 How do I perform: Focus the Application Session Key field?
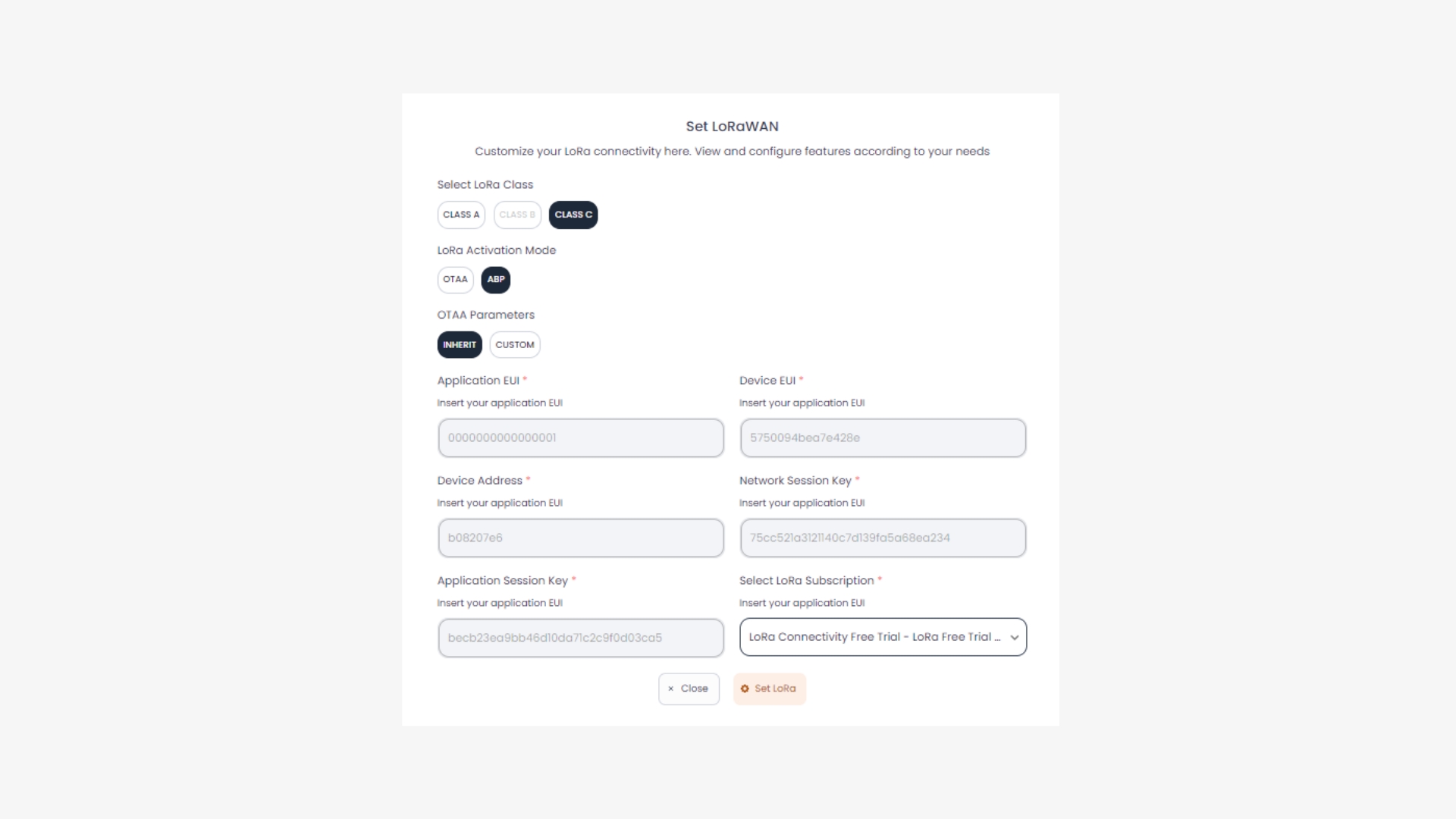(581, 639)
